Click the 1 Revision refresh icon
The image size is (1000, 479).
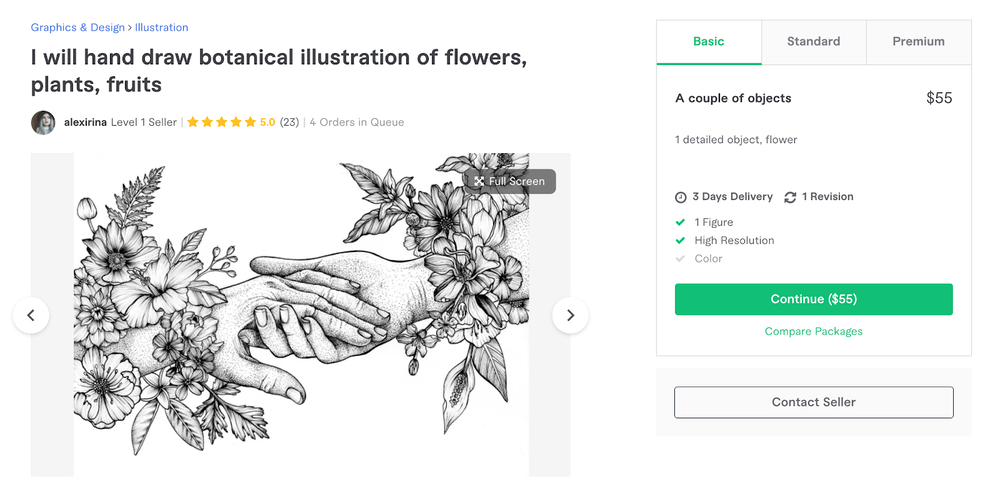tap(790, 197)
